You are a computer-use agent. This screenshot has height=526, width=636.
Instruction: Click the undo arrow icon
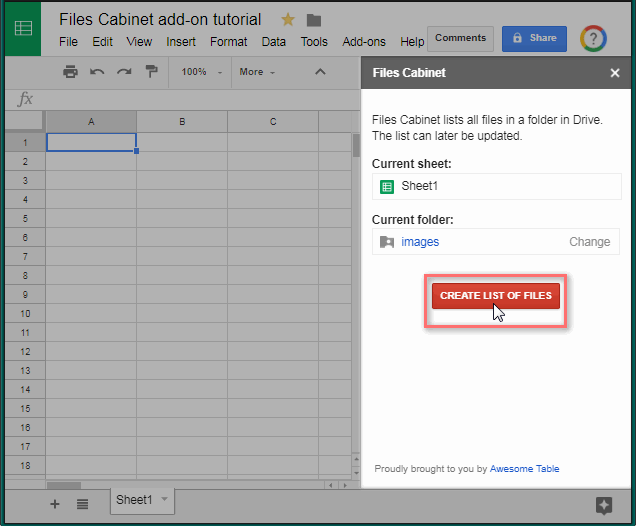click(97, 72)
